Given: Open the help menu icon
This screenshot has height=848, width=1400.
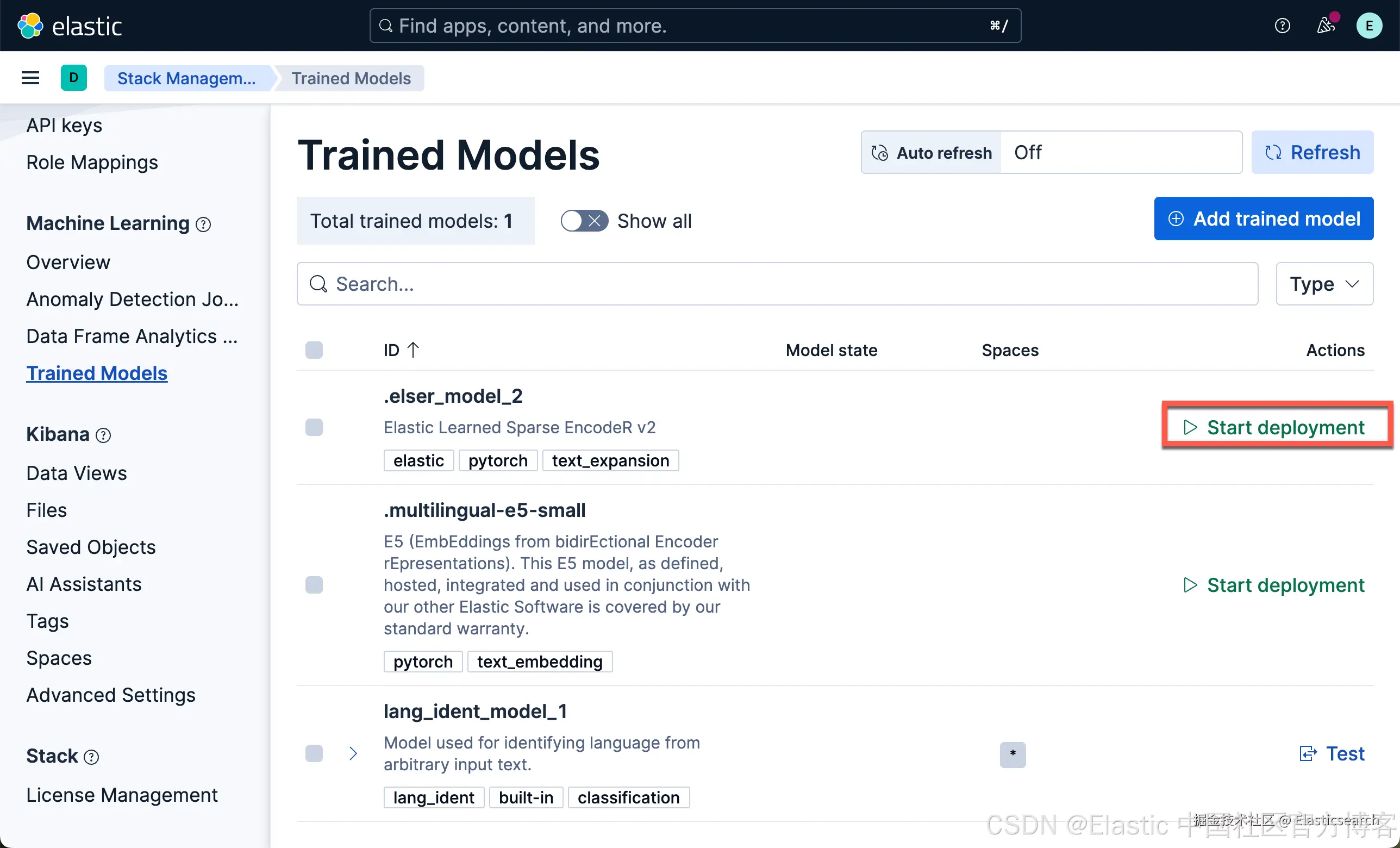Looking at the screenshot, I should click(x=1282, y=26).
